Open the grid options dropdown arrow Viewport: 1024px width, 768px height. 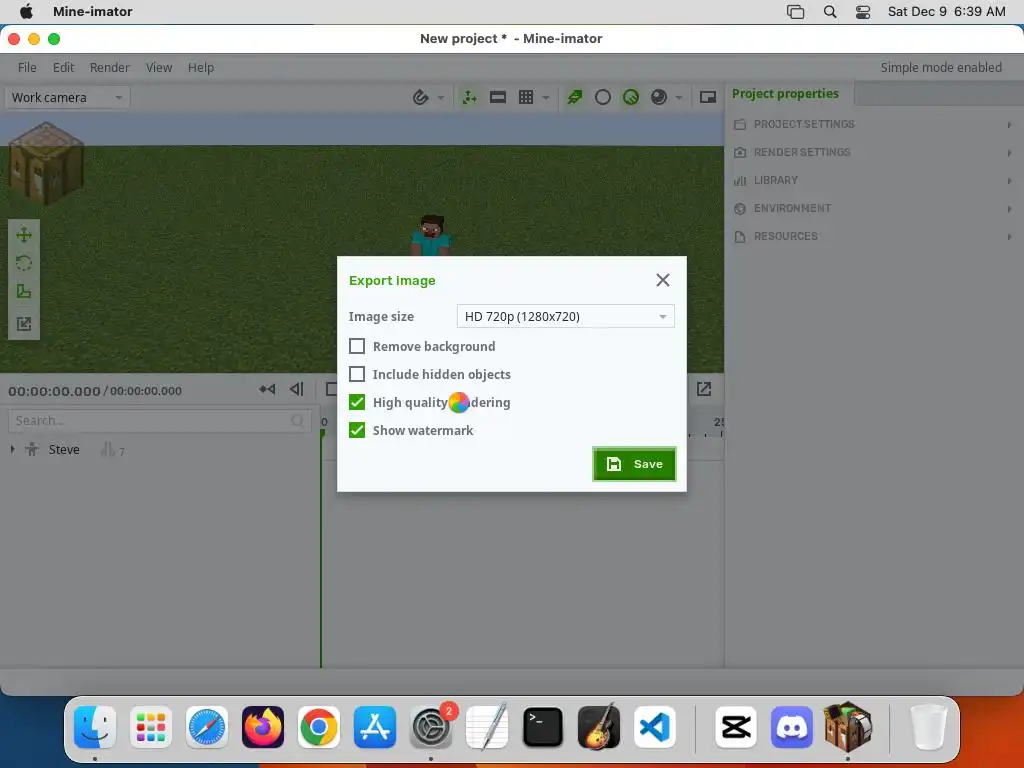545,97
